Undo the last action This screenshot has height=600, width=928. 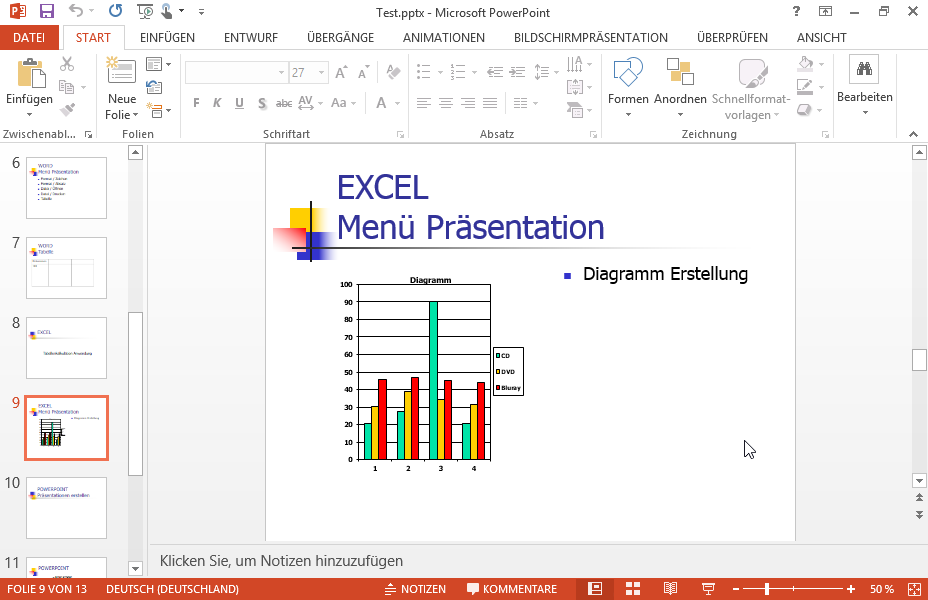[x=75, y=11]
